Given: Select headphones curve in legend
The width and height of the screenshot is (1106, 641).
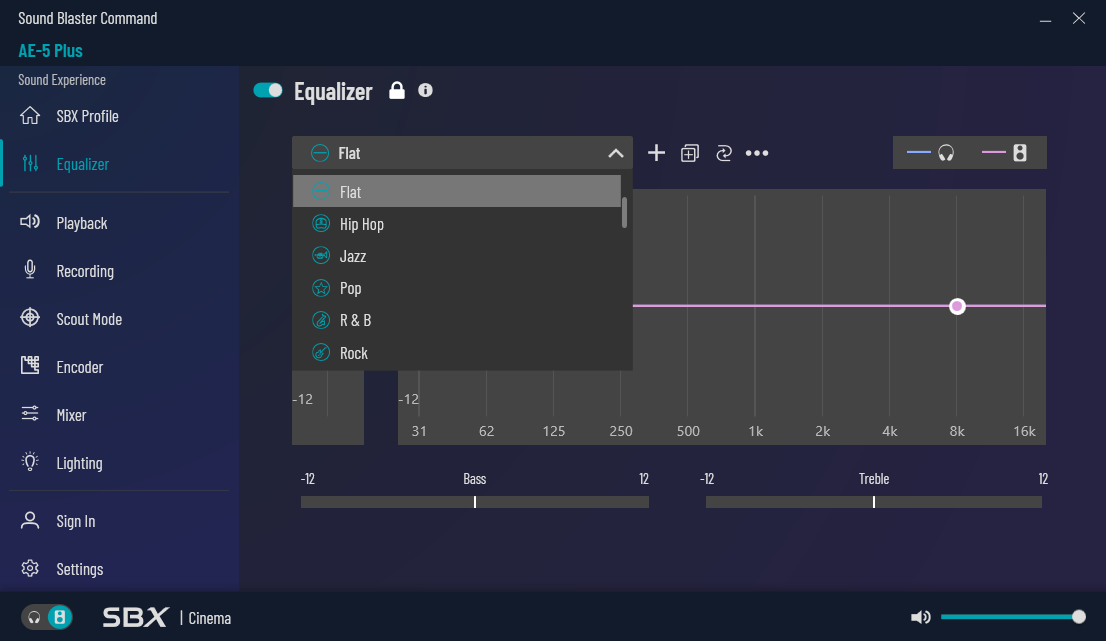Looking at the screenshot, I should [931, 153].
